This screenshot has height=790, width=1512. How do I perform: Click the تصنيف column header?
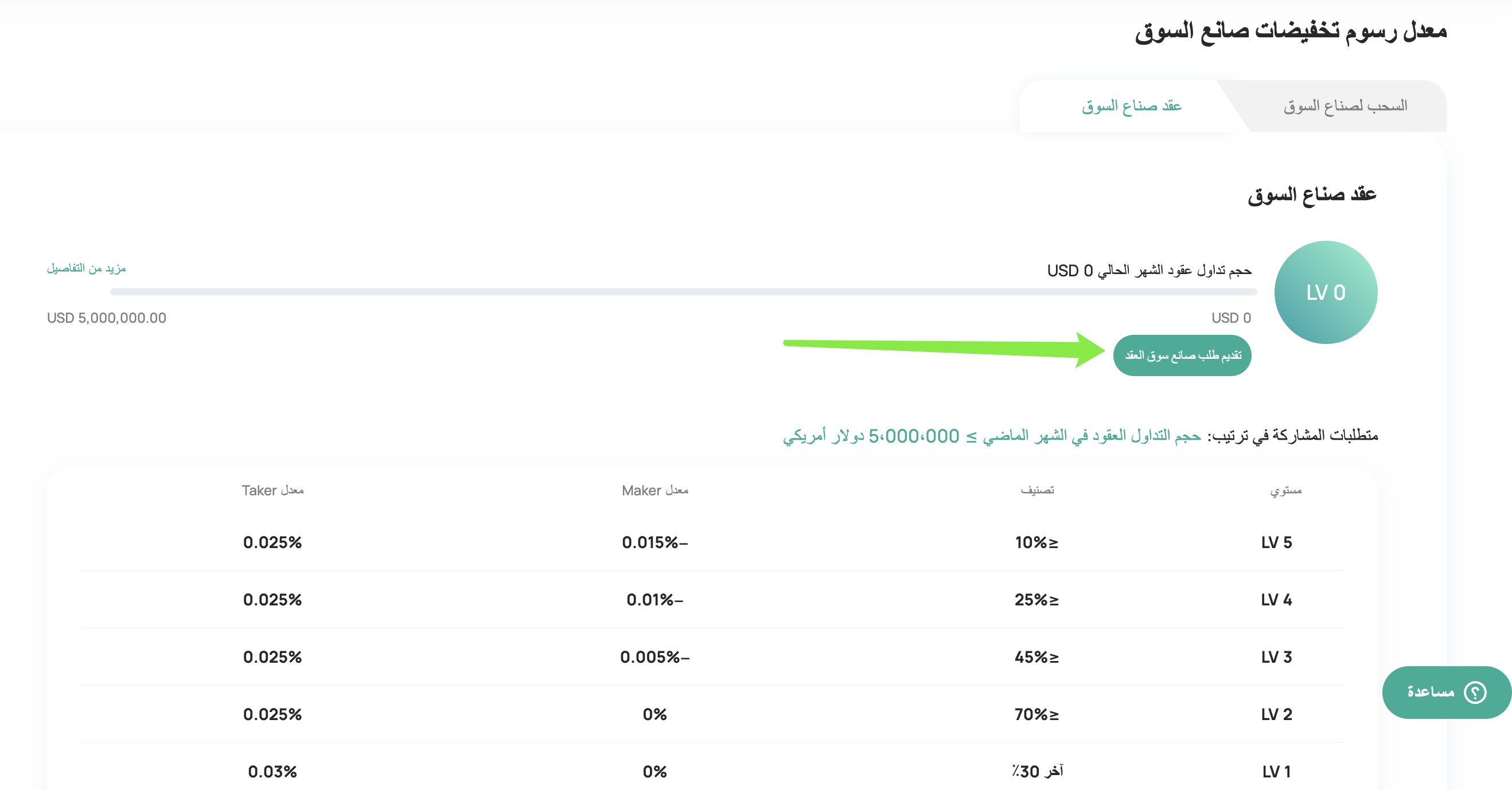[1037, 490]
